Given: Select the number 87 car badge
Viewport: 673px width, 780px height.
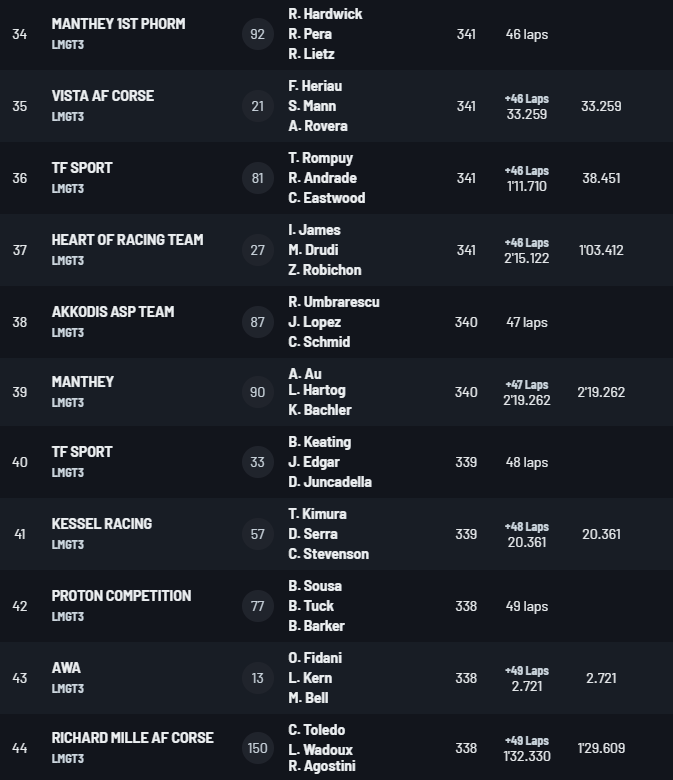Looking at the screenshot, I should coord(258,322).
